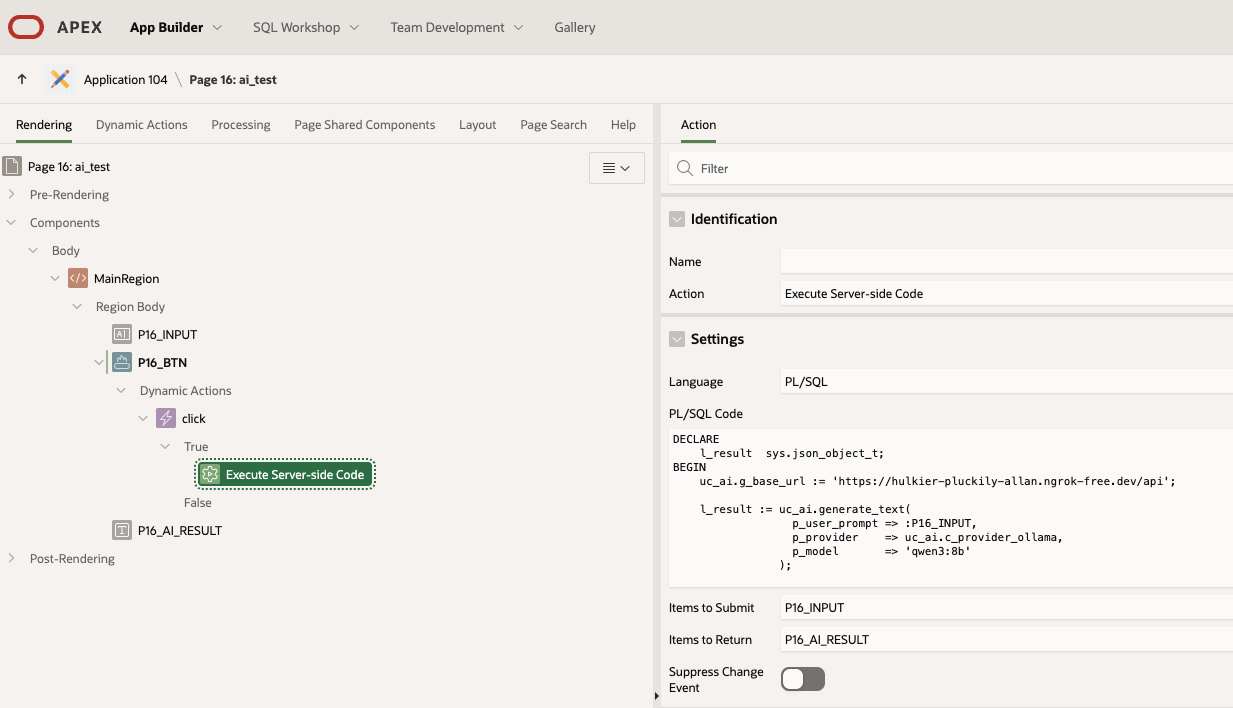Collapse the P16_BTN node chevron

click(99, 363)
